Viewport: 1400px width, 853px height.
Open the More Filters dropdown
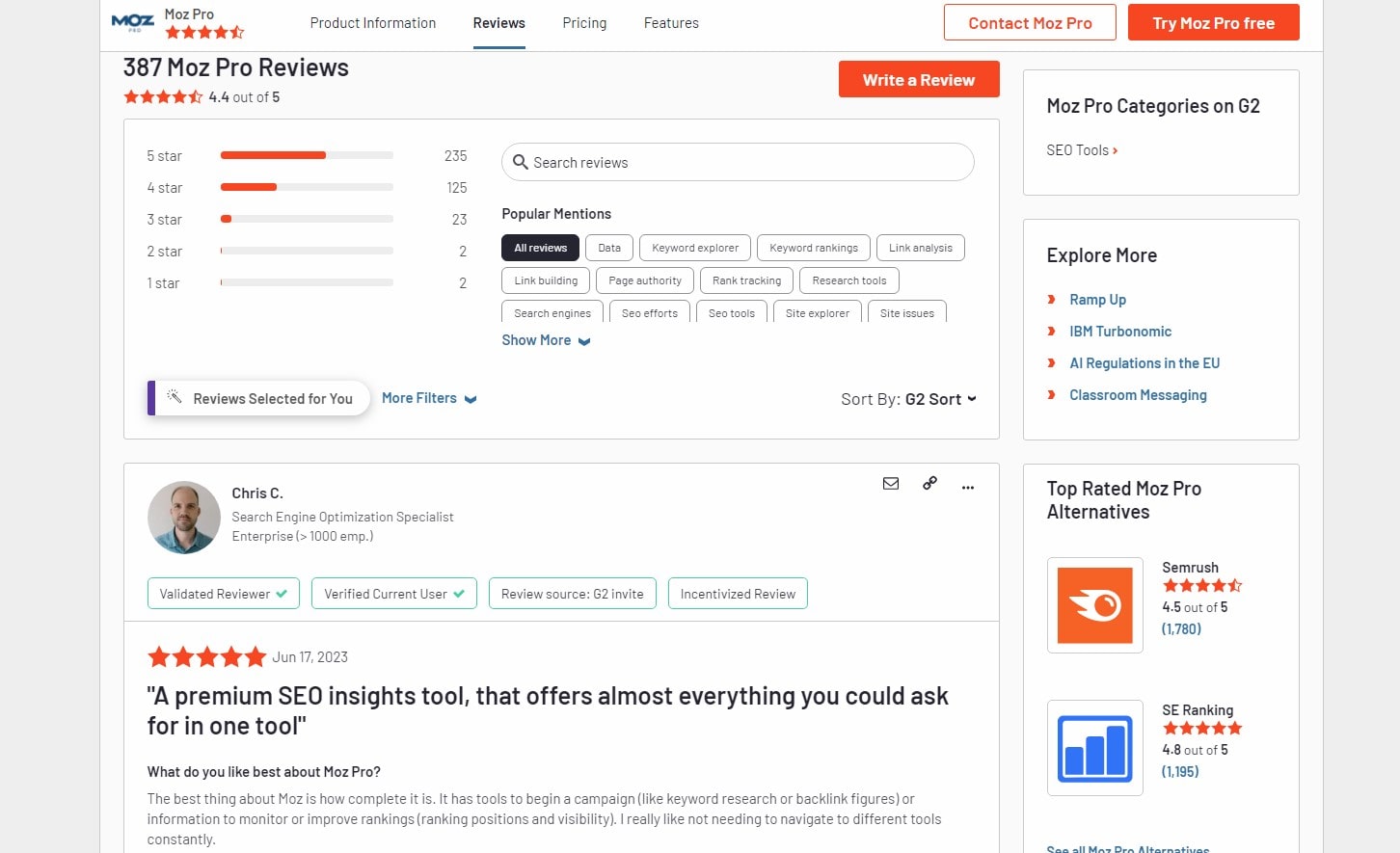[429, 398]
